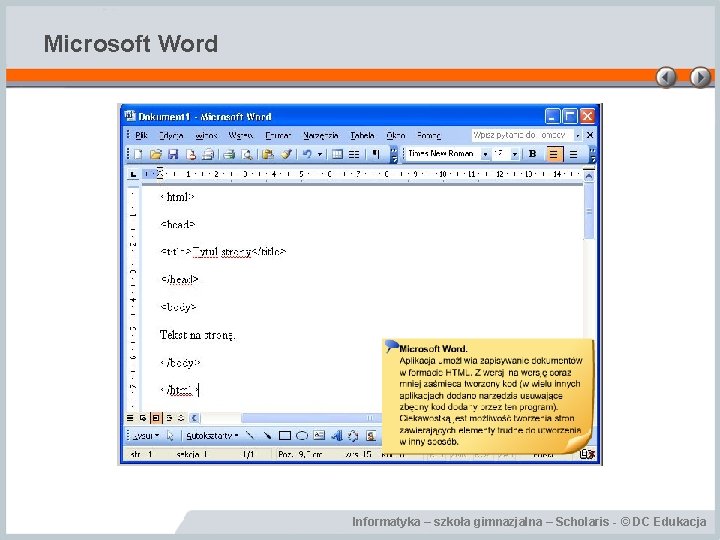Image resolution: width=720 pixels, height=540 pixels.
Task: Click the print icon in the toolbar
Action: tap(229, 154)
